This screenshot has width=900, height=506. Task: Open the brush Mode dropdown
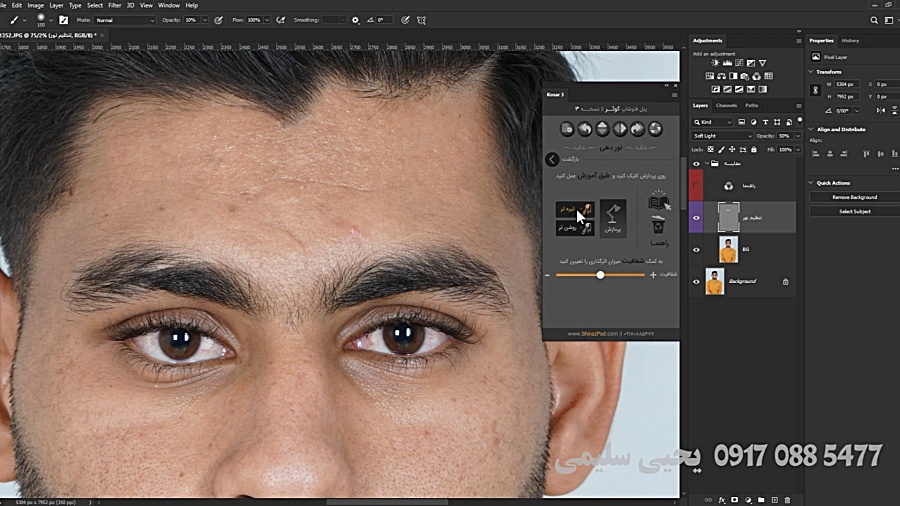point(125,20)
